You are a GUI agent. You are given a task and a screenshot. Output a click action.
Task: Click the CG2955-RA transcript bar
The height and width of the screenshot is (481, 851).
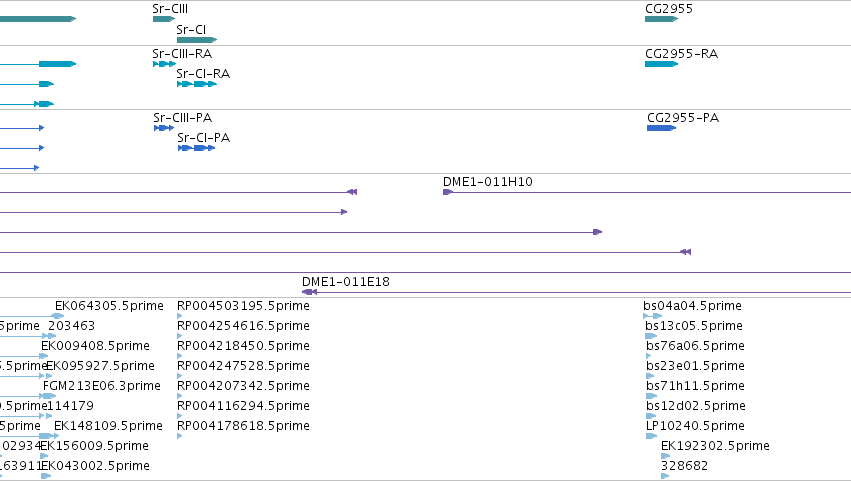tap(662, 64)
